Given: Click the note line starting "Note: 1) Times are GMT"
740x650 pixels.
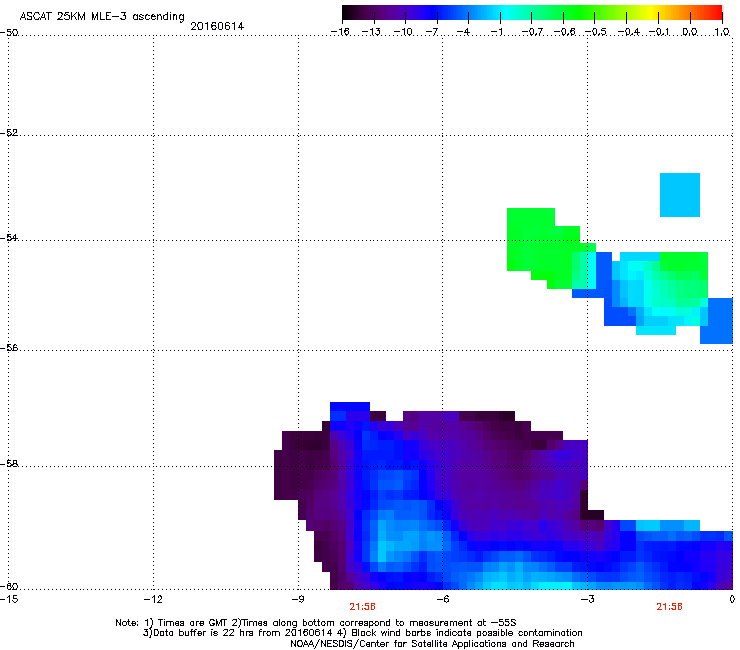Looking at the screenshot, I should click(x=316, y=623).
